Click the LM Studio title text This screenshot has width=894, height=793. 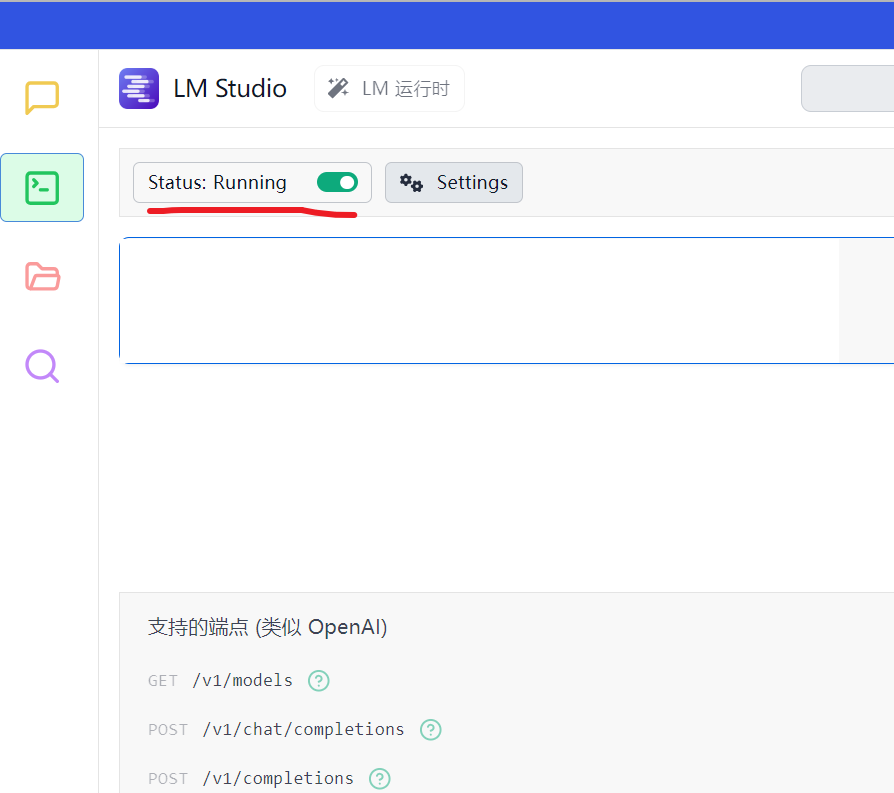pyautogui.click(x=230, y=89)
